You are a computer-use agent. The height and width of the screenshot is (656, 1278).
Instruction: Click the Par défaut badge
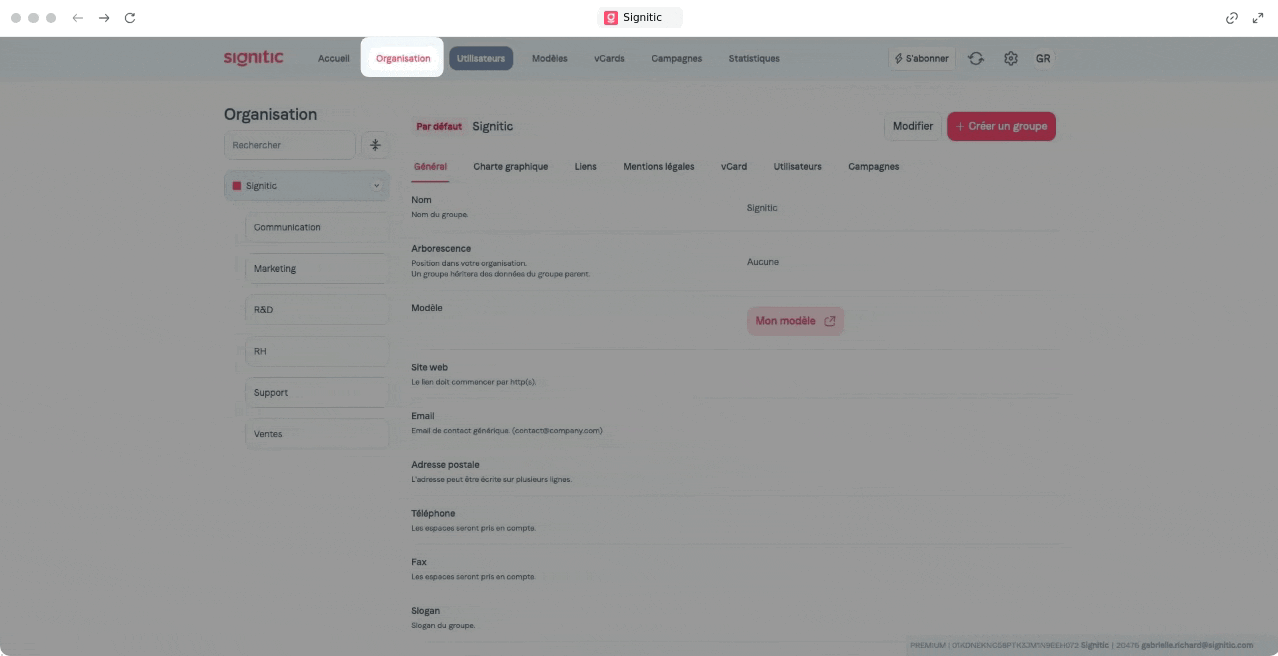439,127
